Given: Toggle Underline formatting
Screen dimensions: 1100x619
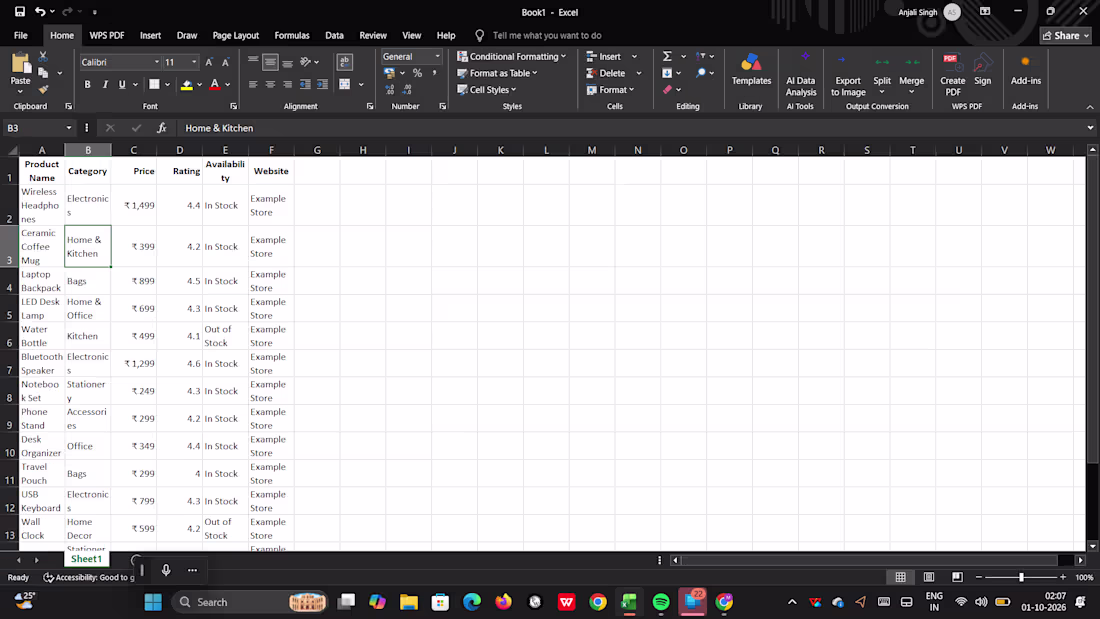Looking at the screenshot, I should (122, 84).
